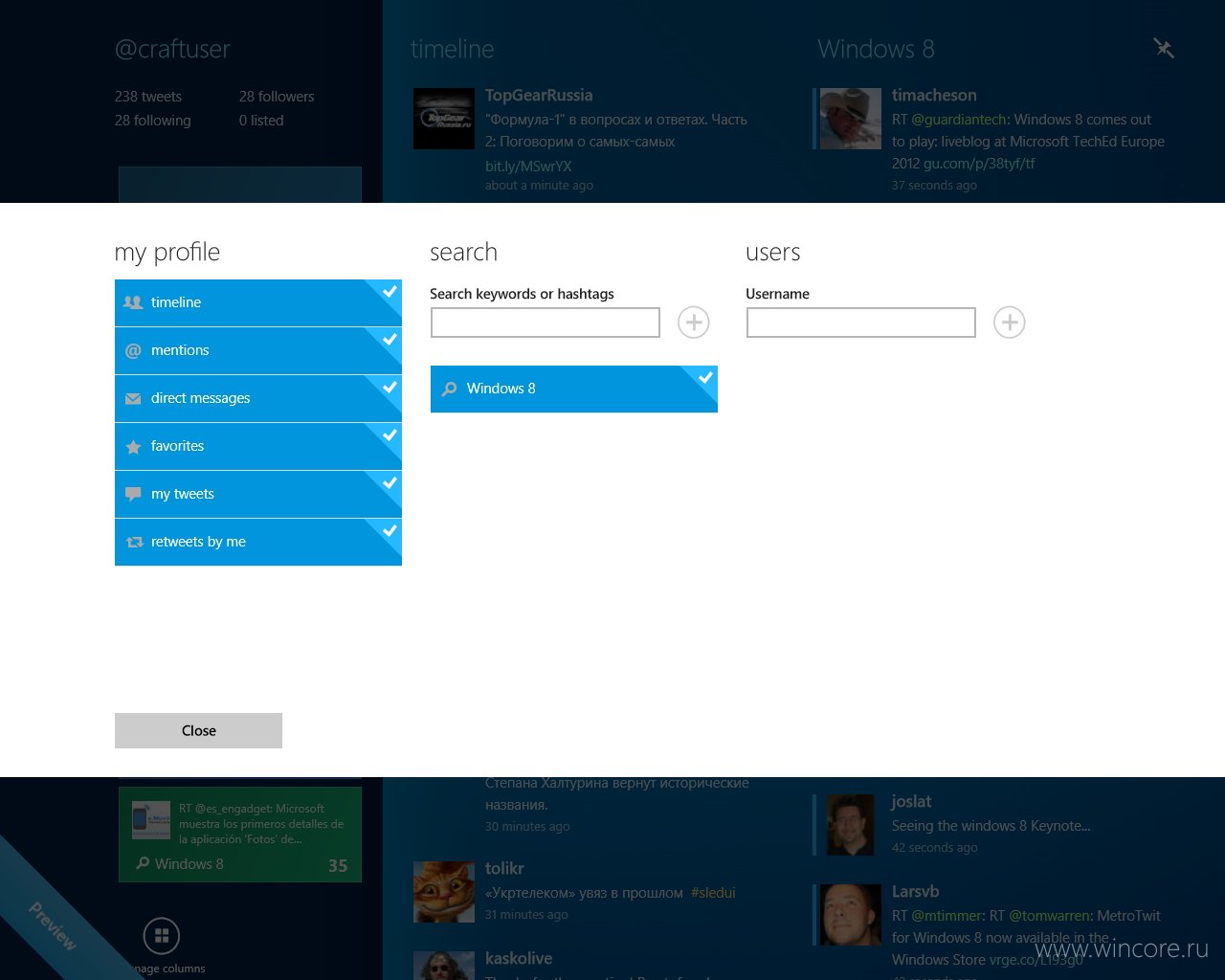Click the timeline column heading
The height and width of the screenshot is (980, 1225).
click(453, 49)
